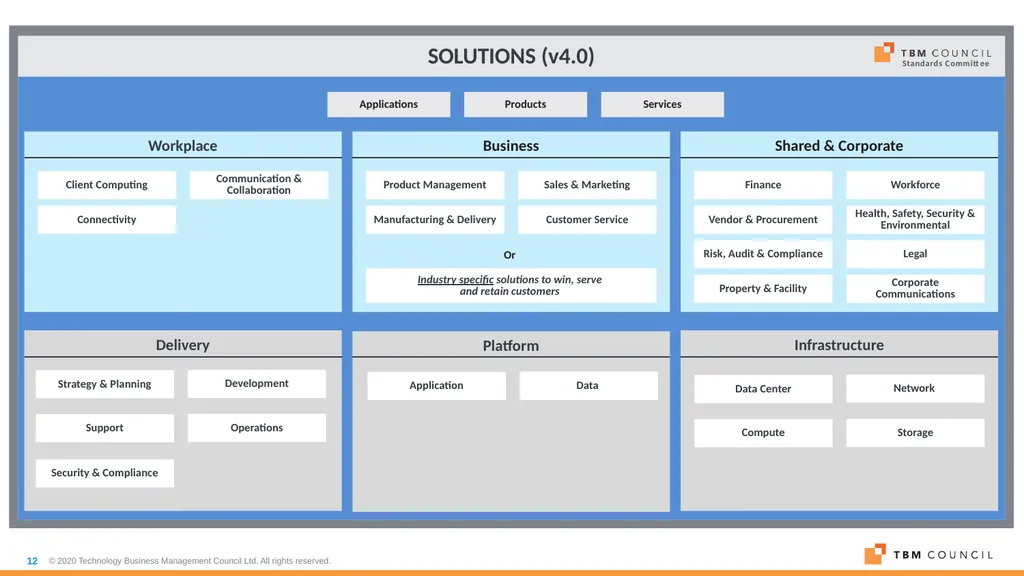
Task: Select the Operations box
Action: pyautogui.click(x=257, y=428)
